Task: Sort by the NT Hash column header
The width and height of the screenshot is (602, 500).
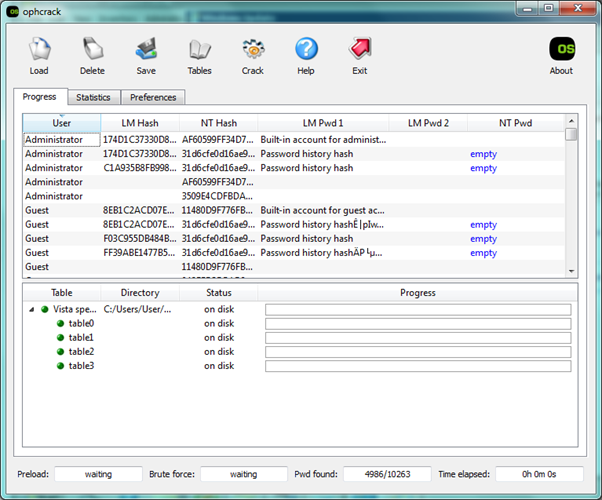Action: pos(217,123)
